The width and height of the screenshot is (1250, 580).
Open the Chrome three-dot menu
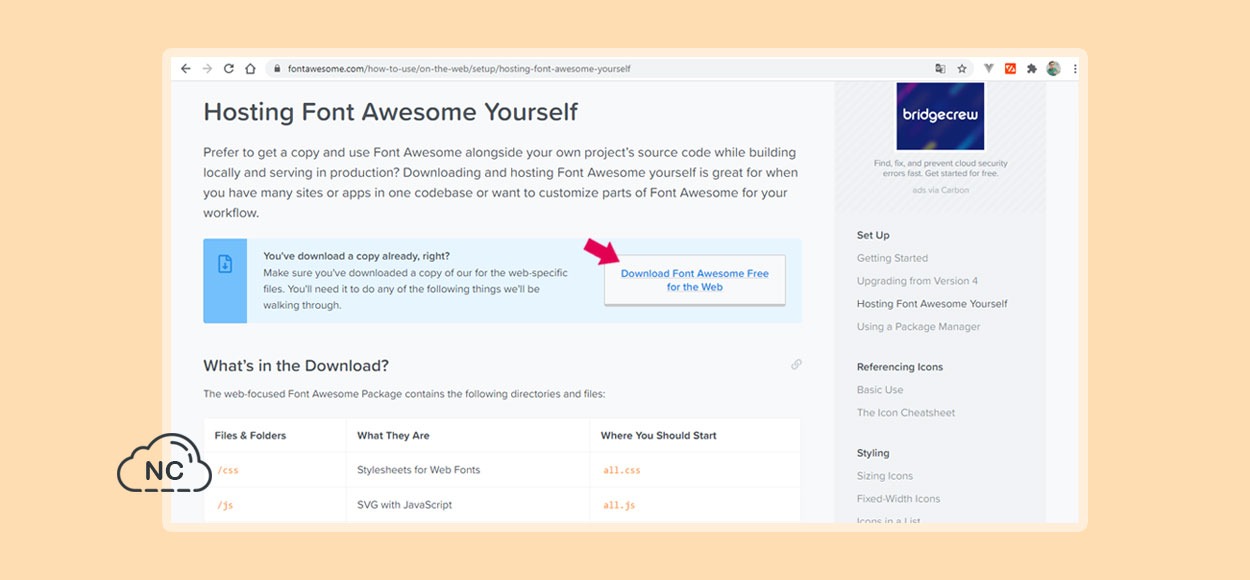1075,69
